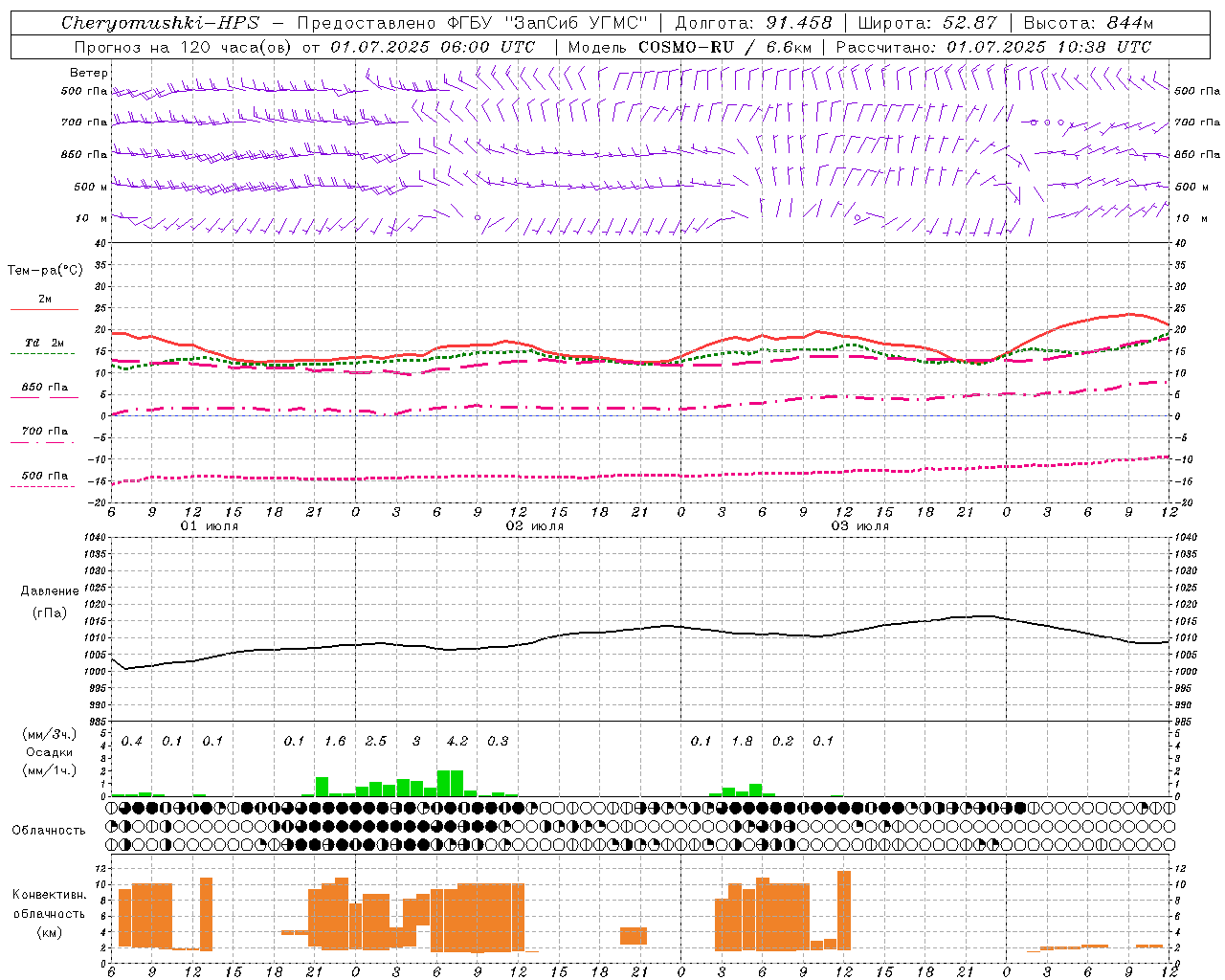Click the Облачность cloud cover label

[x=49, y=830]
